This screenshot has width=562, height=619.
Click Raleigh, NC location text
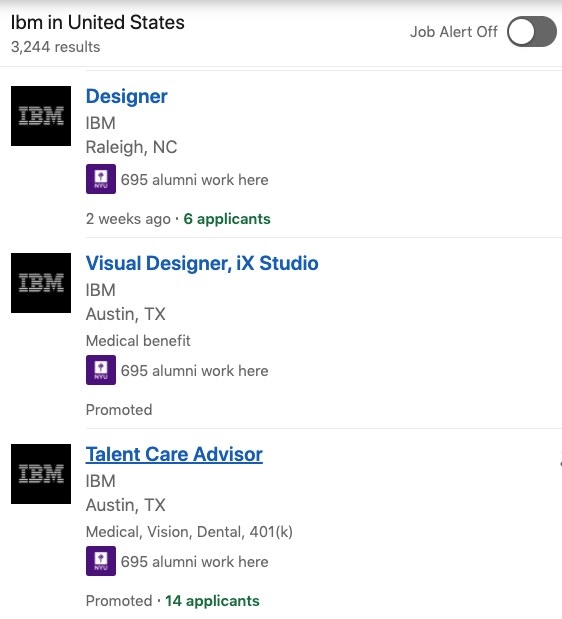[x=131, y=148]
